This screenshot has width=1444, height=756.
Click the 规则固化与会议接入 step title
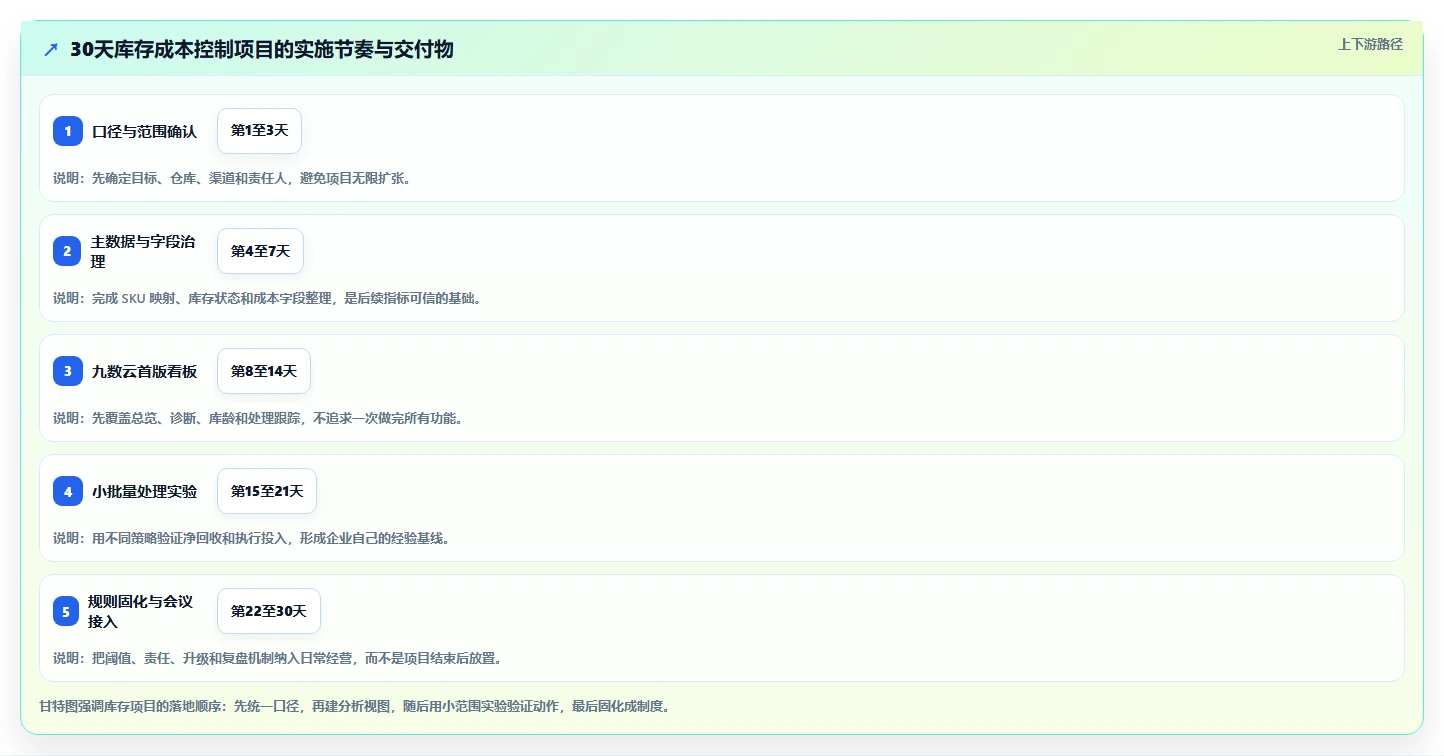141,611
